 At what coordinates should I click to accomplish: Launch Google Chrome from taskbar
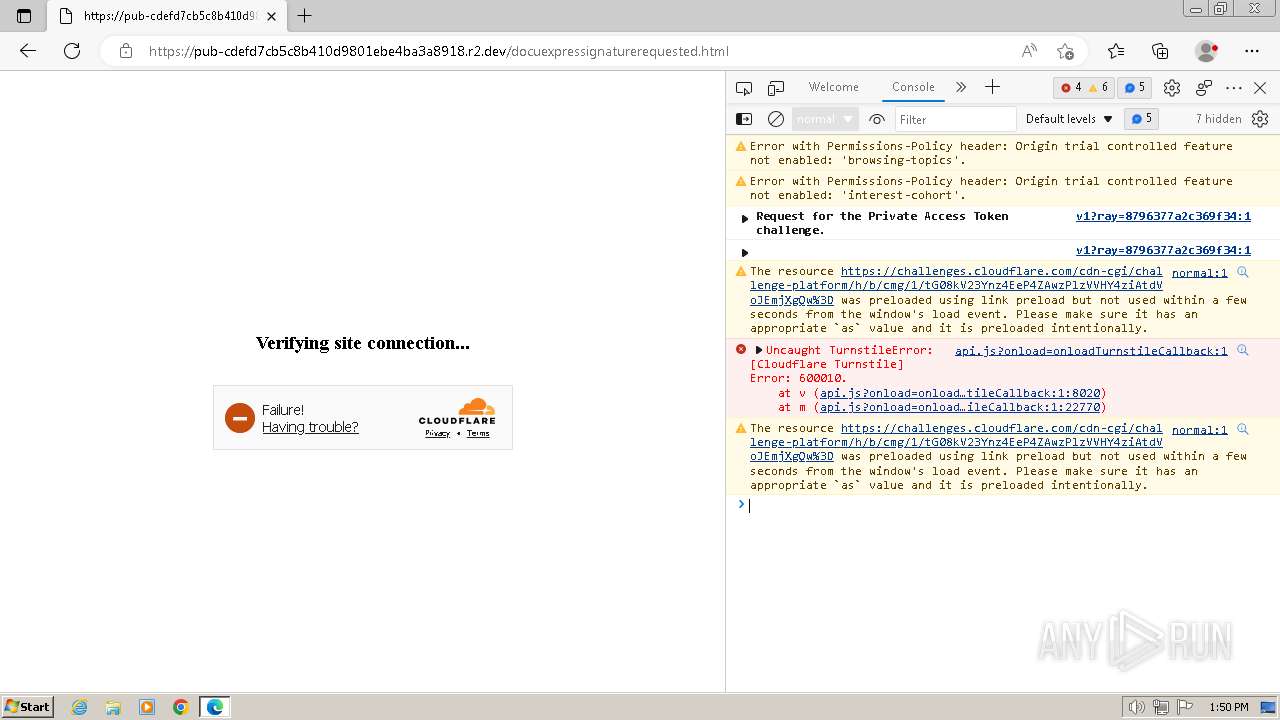(x=181, y=707)
